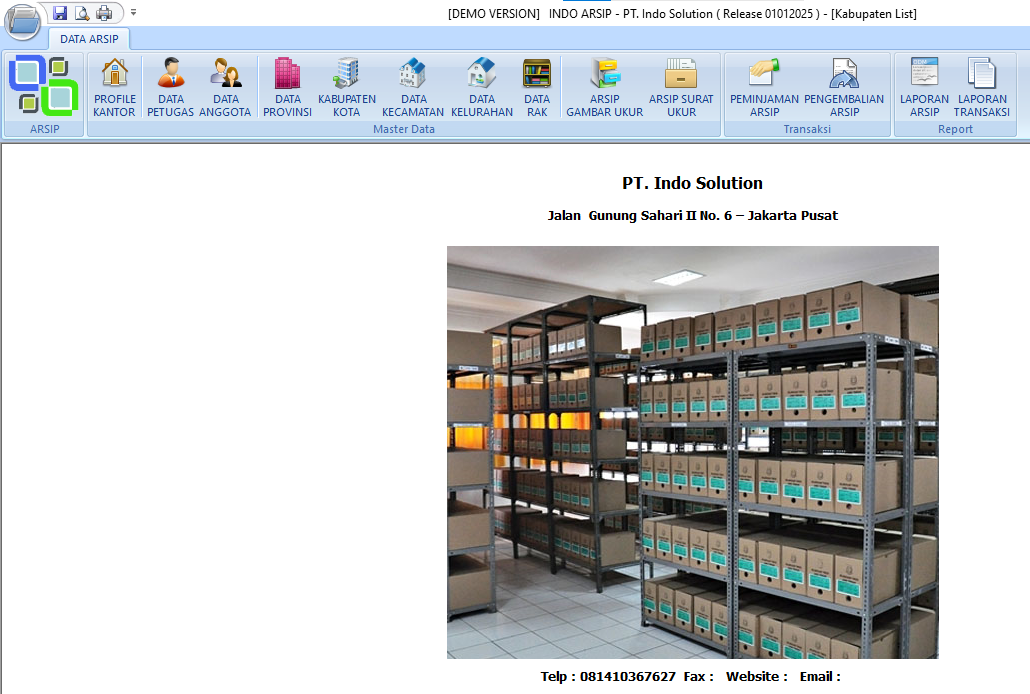The width and height of the screenshot is (1030, 694).
Task: Click the save icon in quick access toolbar
Action: (60, 13)
